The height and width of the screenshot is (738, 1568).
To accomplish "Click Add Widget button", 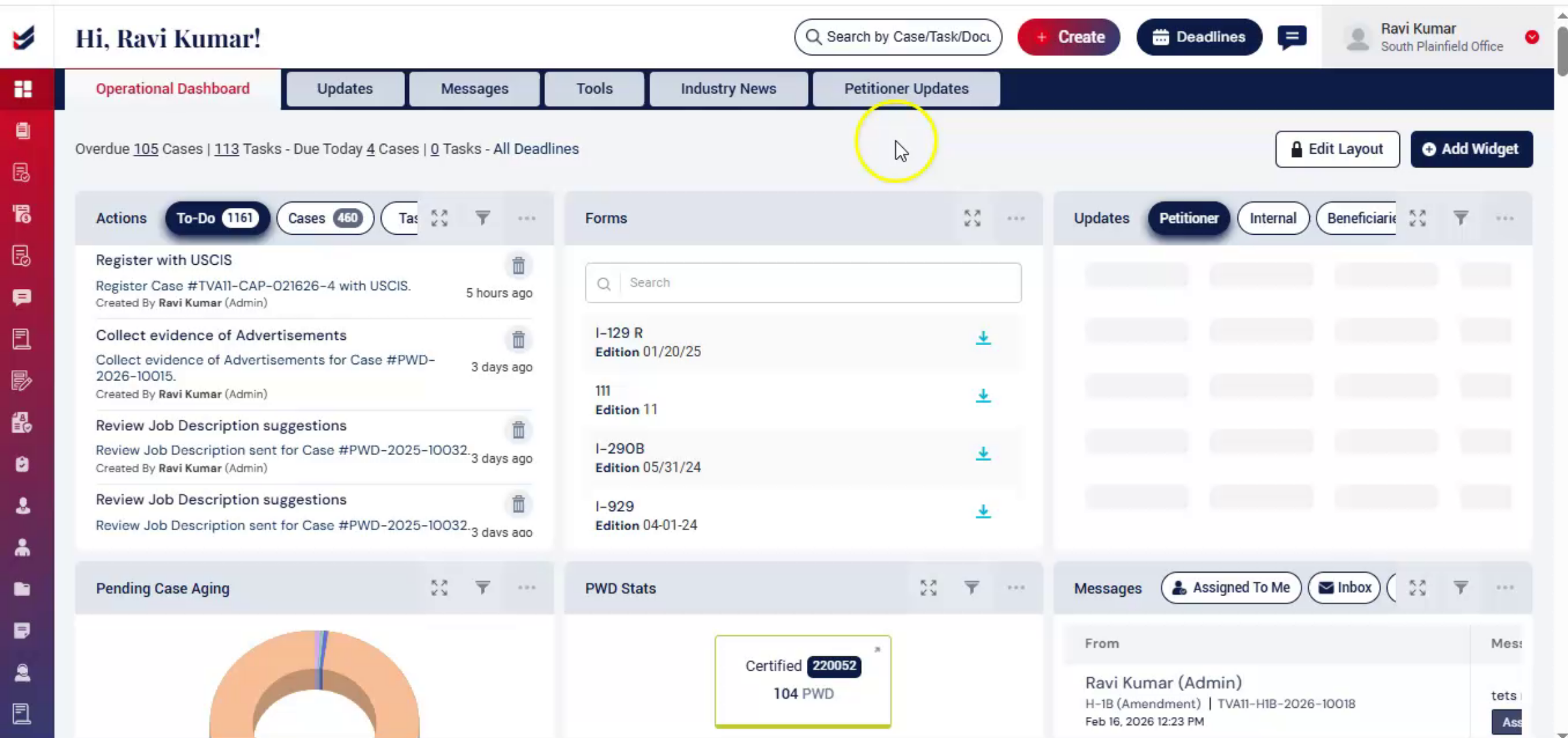I will [1471, 149].
